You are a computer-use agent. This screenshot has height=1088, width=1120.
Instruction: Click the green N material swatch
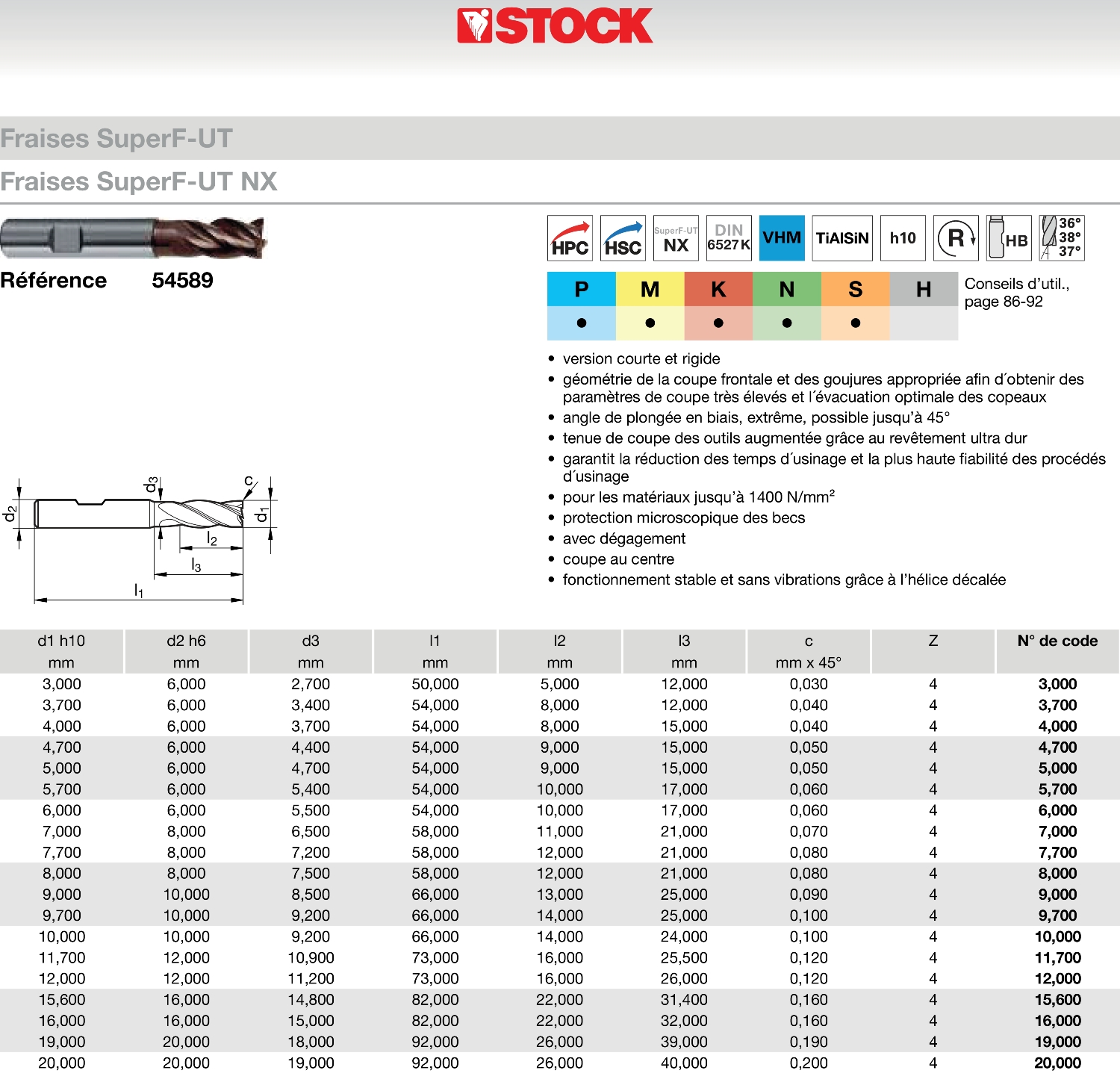787,289
